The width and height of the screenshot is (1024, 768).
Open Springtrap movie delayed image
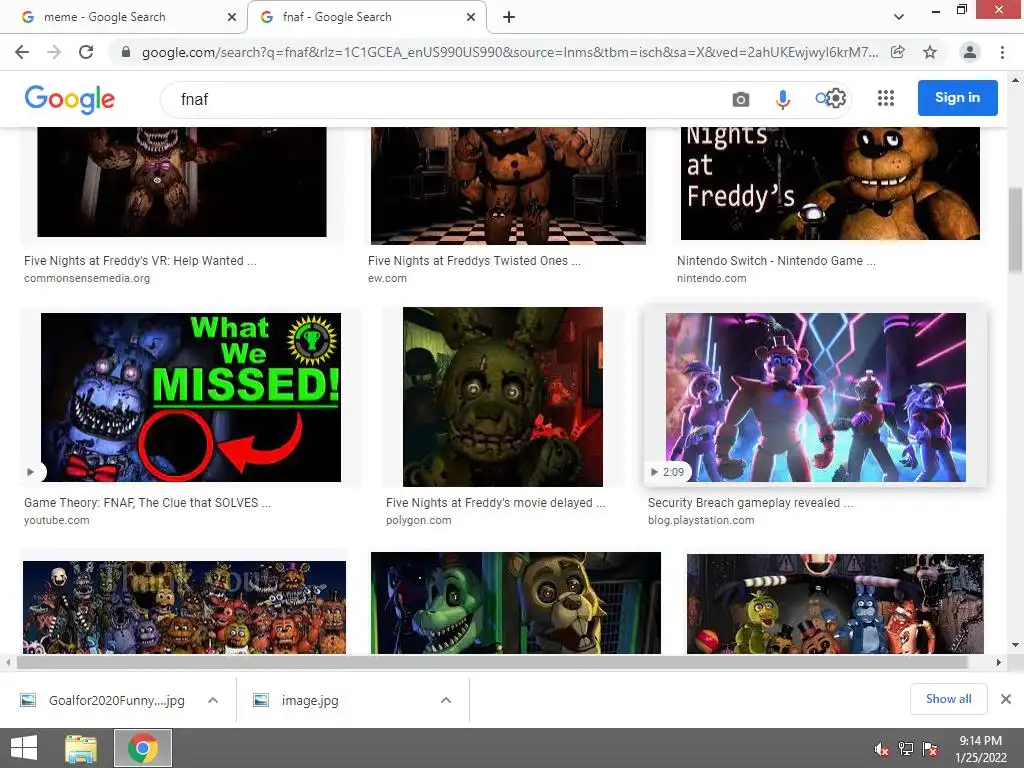coord(503,396)
